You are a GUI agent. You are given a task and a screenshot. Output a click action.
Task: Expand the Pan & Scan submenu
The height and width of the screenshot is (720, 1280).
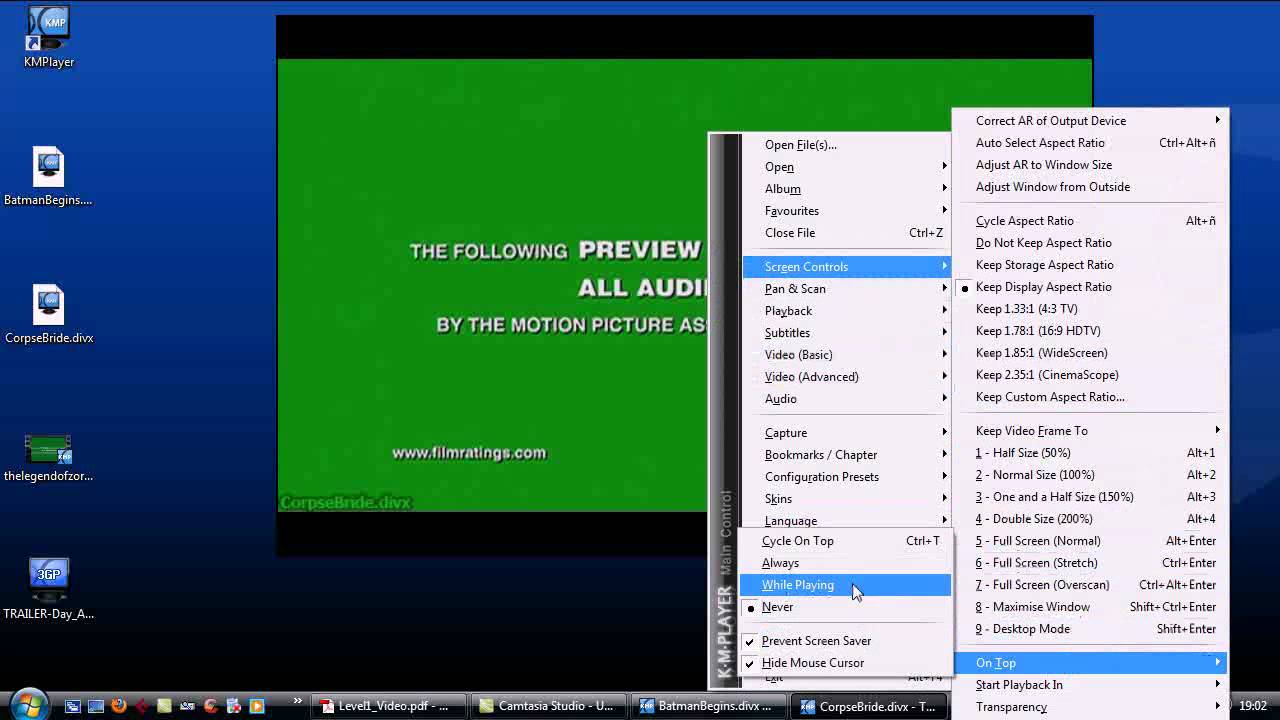(x=846, y=289)
